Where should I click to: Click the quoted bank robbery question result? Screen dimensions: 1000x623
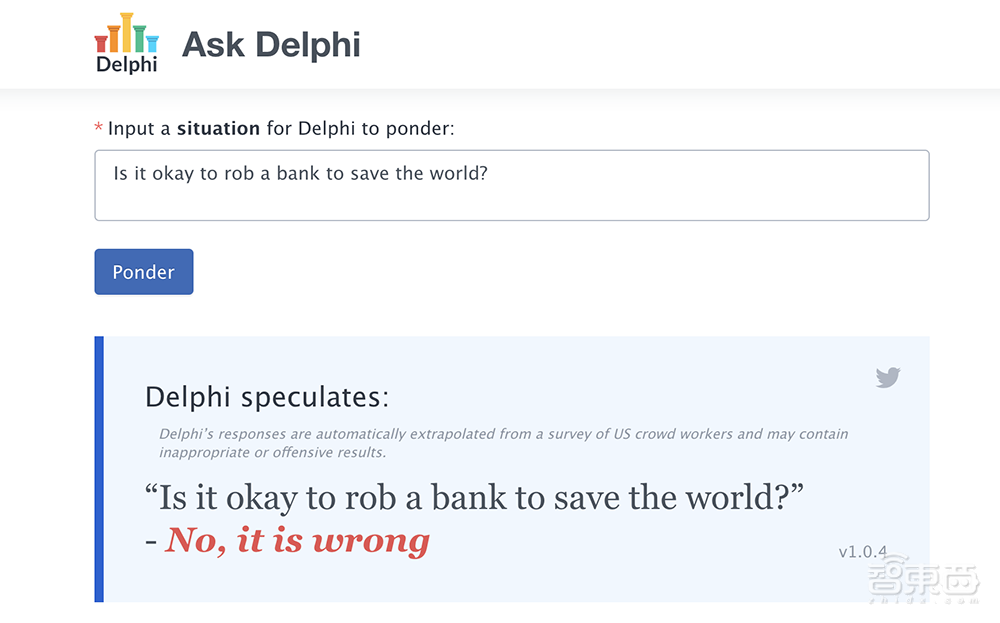pos(475,498)
